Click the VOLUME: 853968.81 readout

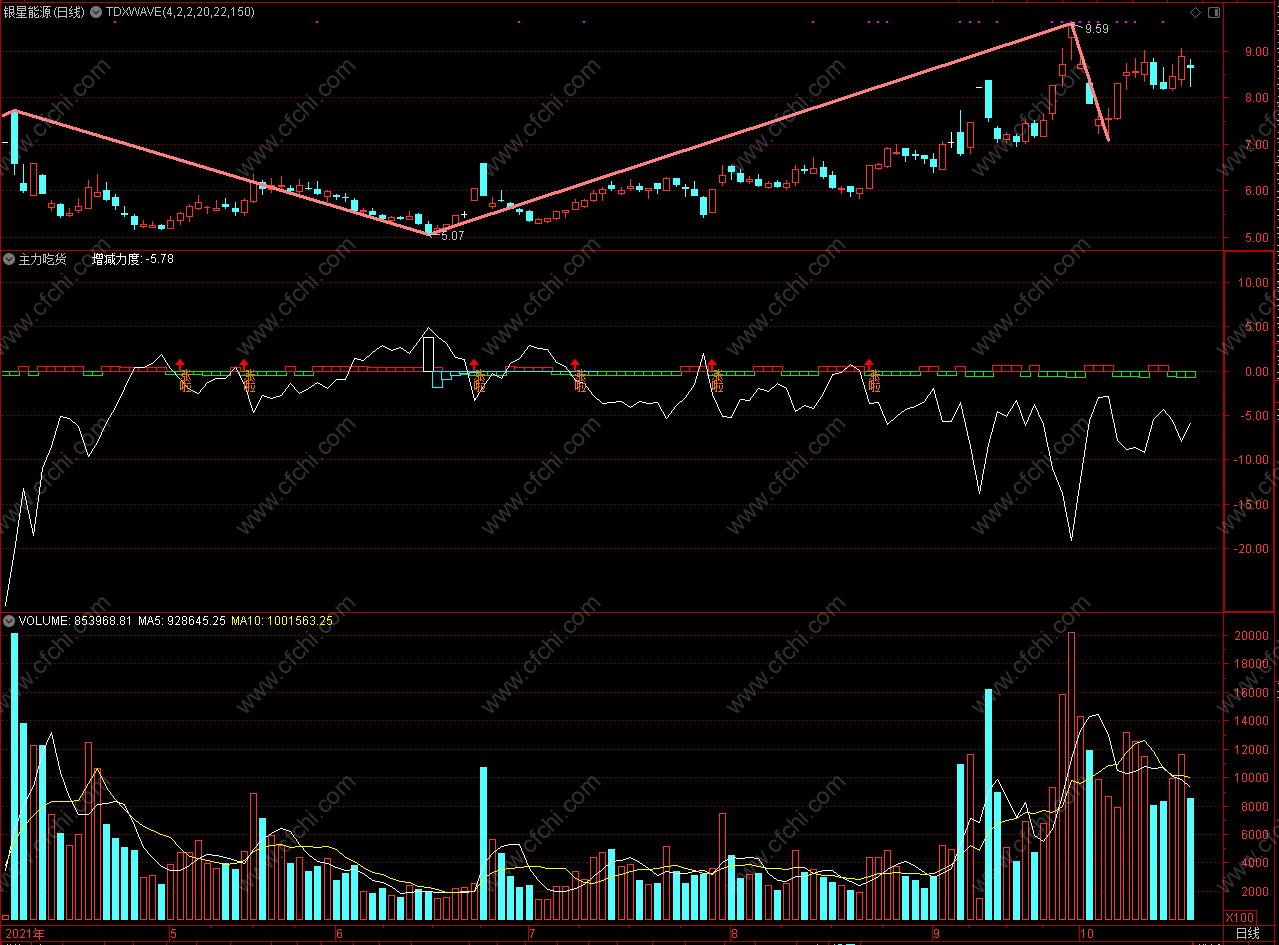(75, 621)
